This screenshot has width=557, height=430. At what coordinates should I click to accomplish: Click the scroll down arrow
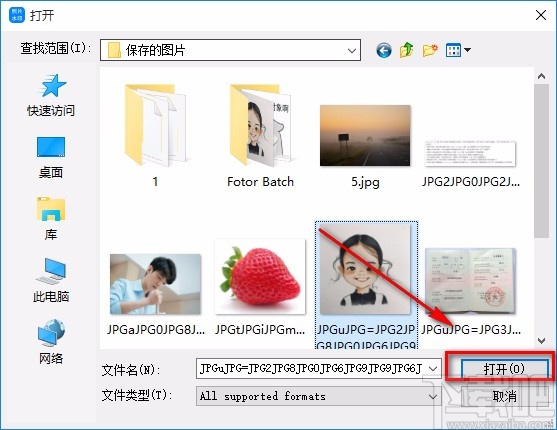(x=541, y=341)
